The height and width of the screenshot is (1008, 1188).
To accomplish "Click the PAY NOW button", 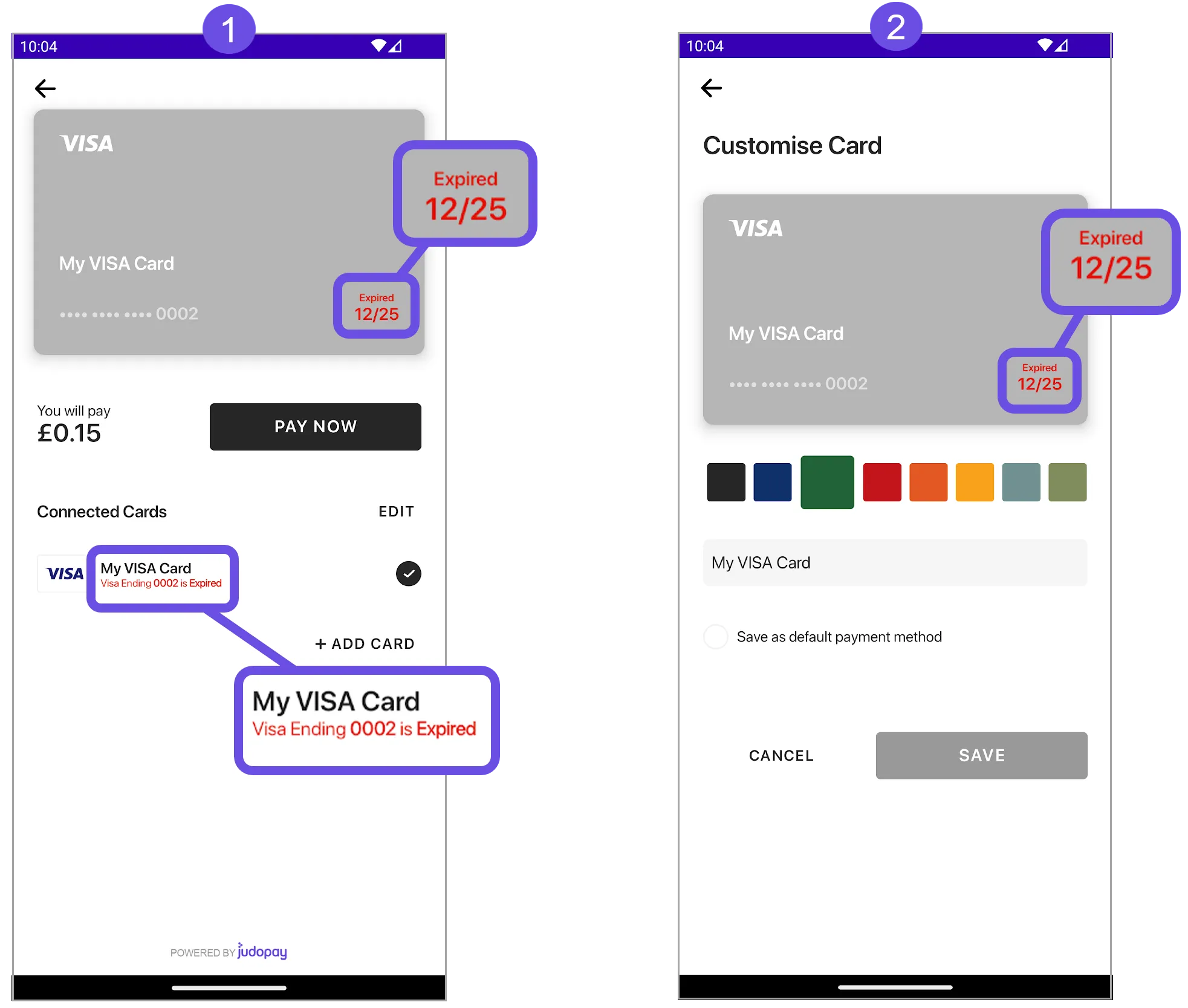I will (x=315, y=426).
